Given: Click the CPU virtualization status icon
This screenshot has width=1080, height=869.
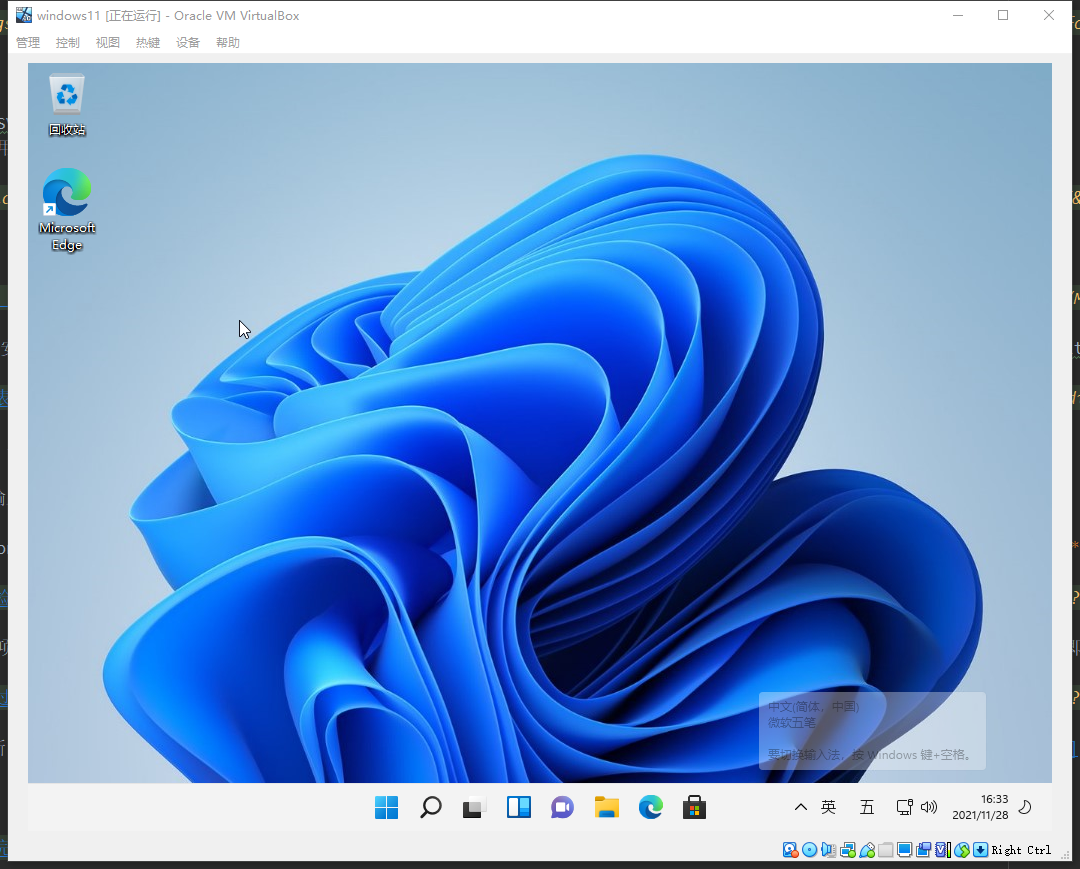Looking at the screenshot, I should [943, 850].
